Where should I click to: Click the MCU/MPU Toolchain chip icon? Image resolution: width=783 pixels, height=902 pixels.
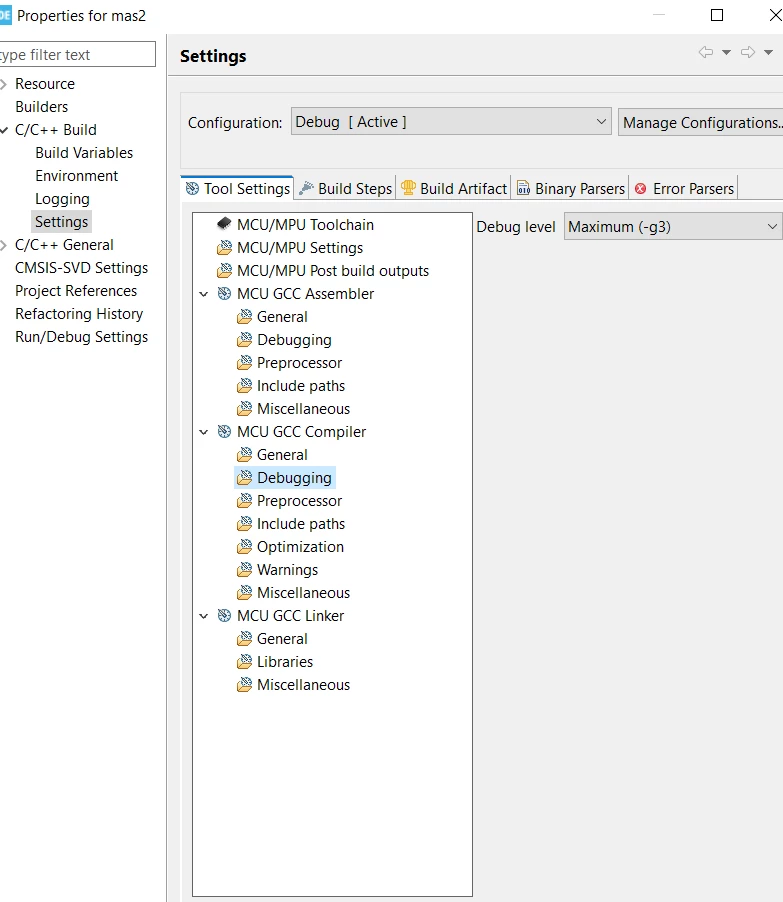click(x=224, y=224)
